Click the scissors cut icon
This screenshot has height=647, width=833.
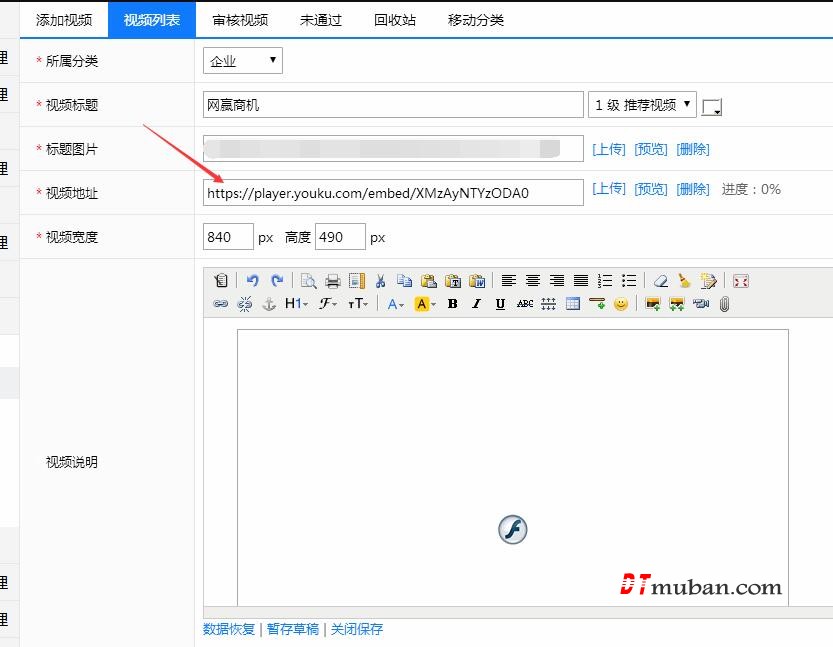[380, 281]
